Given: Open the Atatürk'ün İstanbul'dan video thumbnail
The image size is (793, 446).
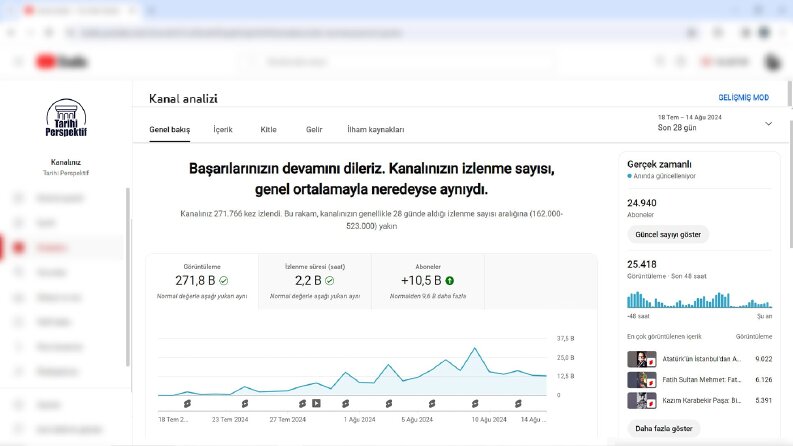Looking at the screenshot, I should tap(642, 359).
